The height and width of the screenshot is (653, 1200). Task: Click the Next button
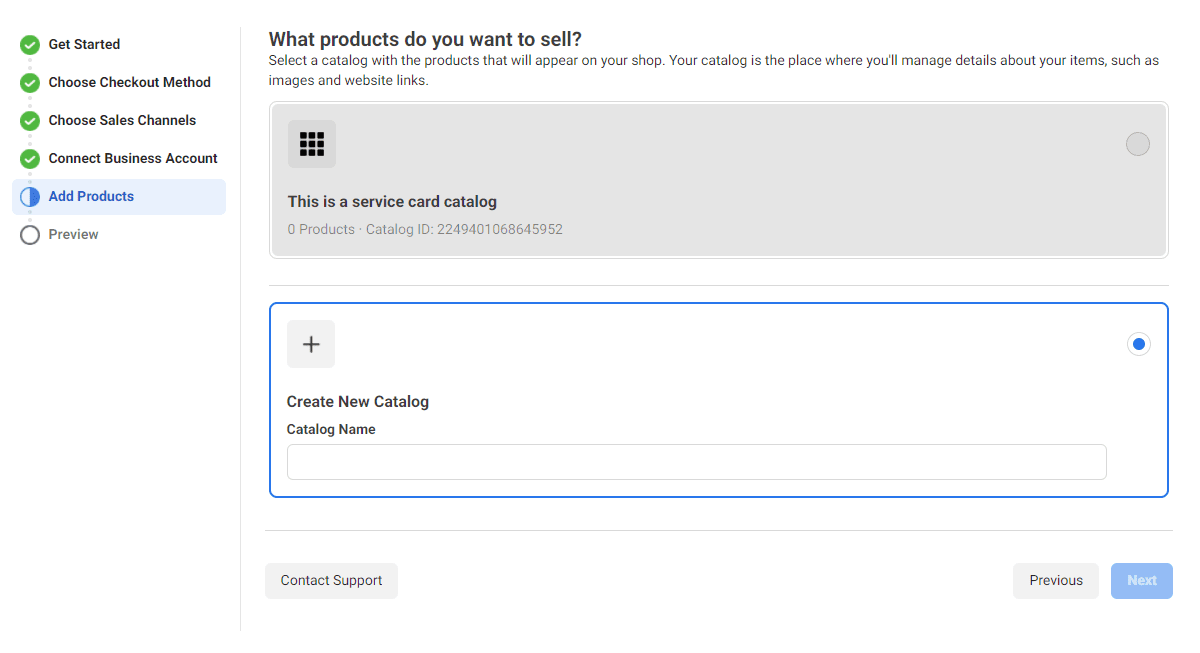click(1142, 581)
